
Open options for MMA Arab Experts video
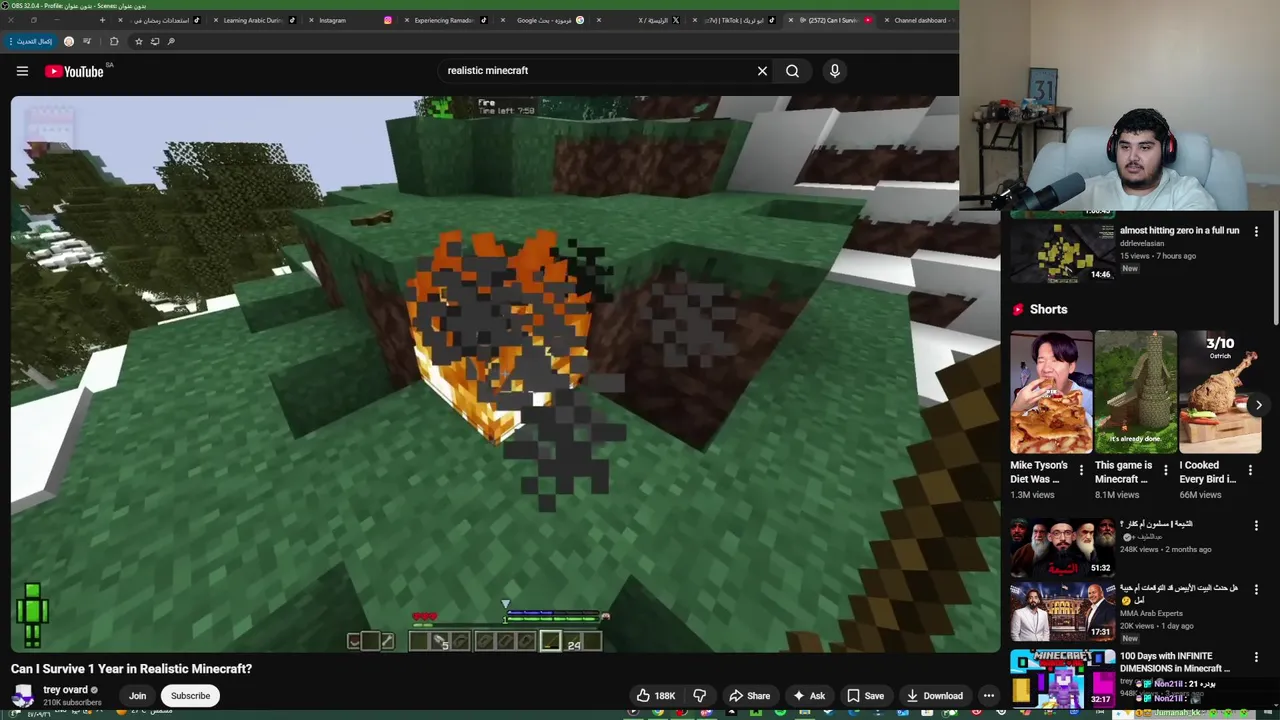click(x=1256, y=590)
